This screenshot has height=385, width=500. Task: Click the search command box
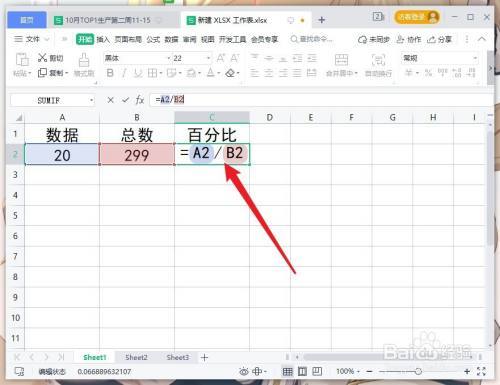[x=311, y=39]
